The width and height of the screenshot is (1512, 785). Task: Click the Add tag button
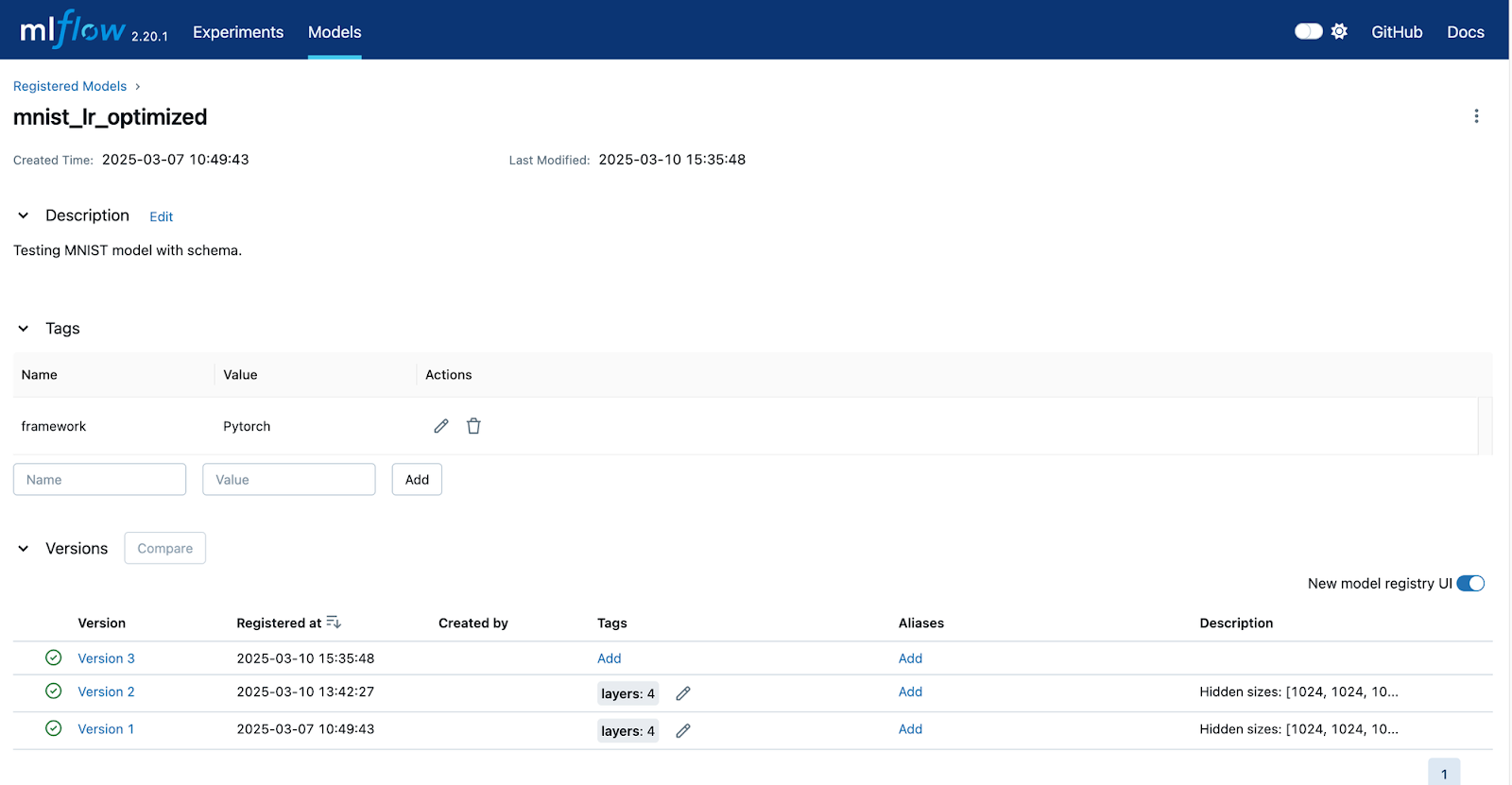click(x=417, y=479)
